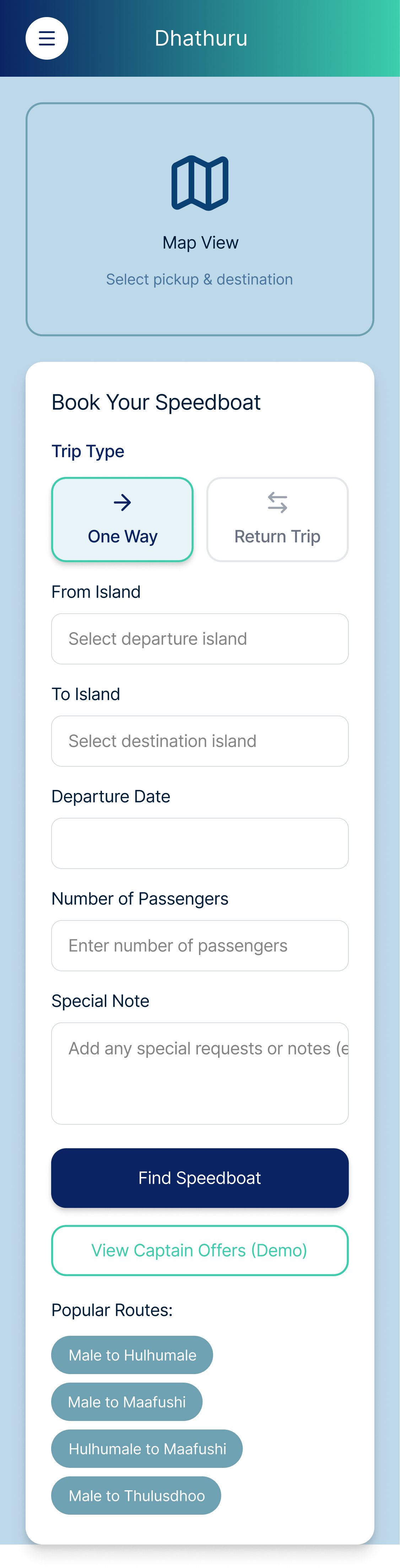Open the destination island selector
Viewport: 400px width, 1568px height.
click(x=200, y=741)
